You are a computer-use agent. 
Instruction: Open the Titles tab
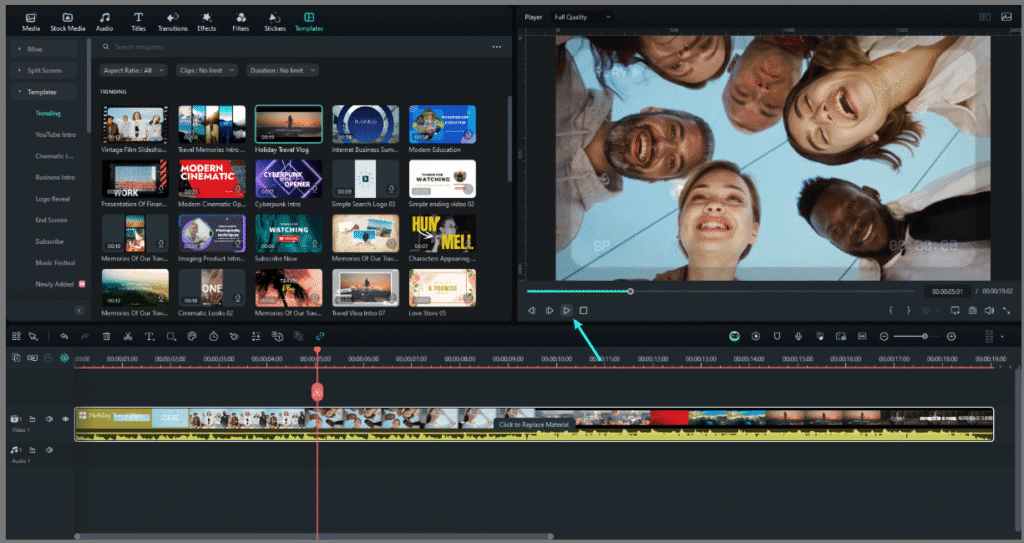coord(138,22)
